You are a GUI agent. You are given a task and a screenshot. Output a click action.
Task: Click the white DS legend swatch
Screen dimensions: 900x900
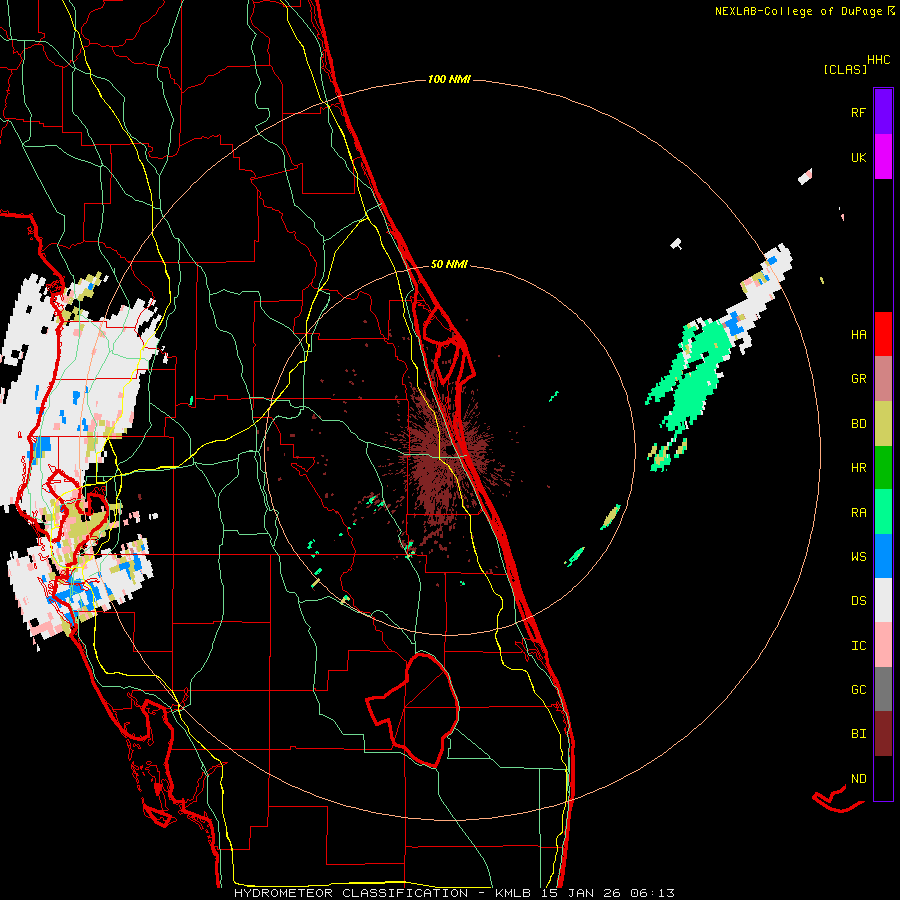(x=883, y=600)
